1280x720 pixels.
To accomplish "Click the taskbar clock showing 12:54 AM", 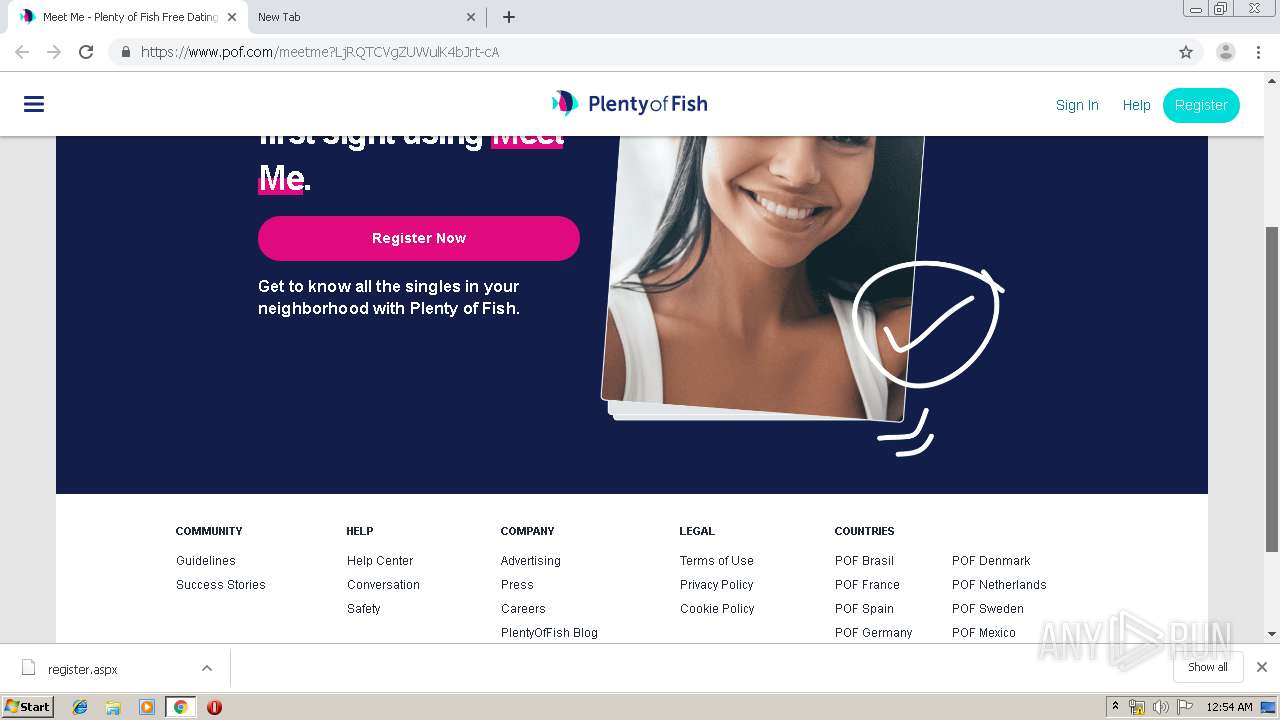I will pyautogui.click(x=1229, y=707).
